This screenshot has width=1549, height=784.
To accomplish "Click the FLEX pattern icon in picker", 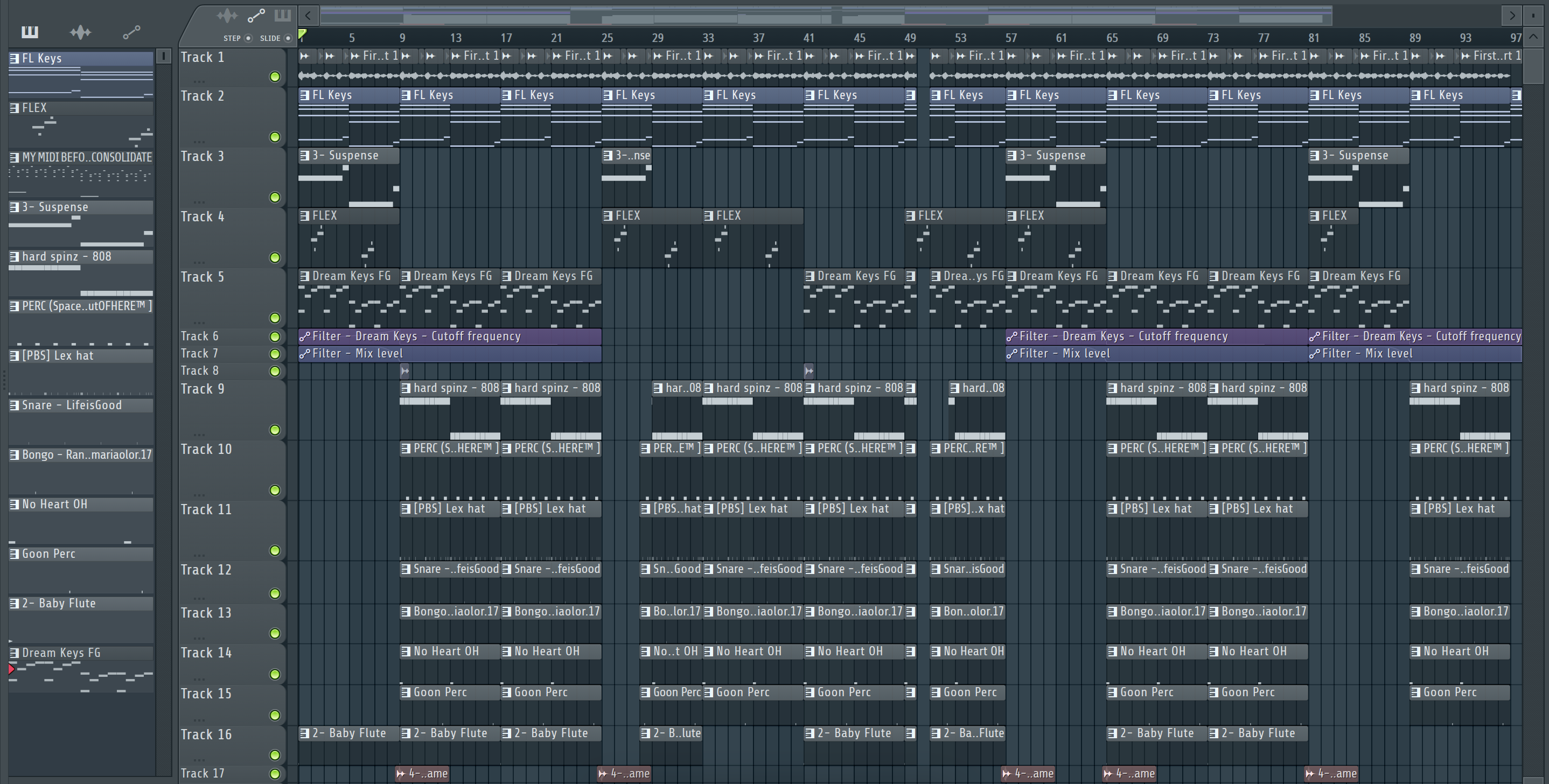I will [14, 108].
